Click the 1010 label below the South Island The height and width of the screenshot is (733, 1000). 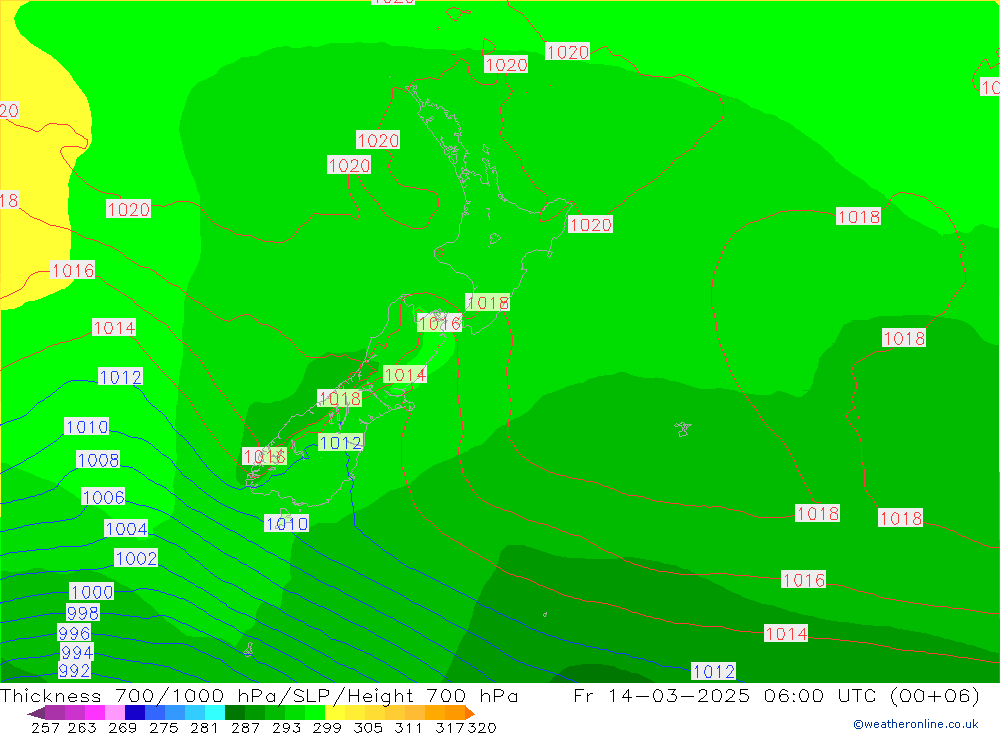[286, 524]
